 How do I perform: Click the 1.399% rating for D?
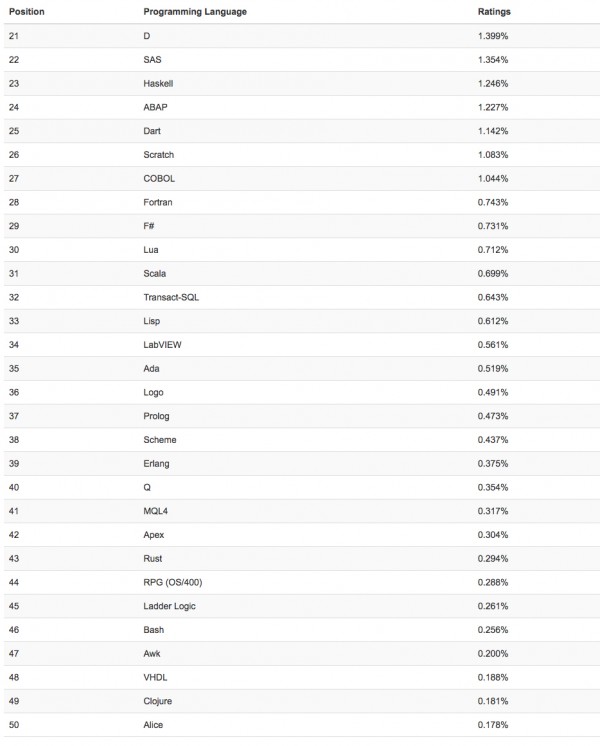(493, 35)
